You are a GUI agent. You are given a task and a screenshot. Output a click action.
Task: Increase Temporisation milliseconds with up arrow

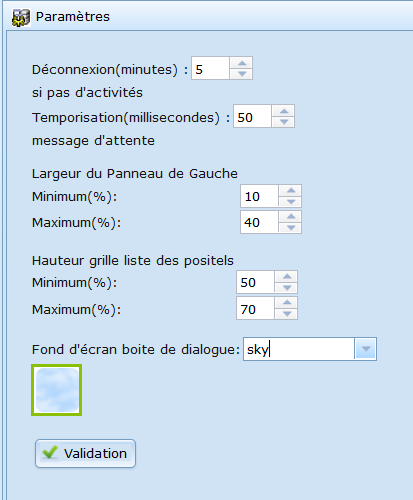pos(284,111)
